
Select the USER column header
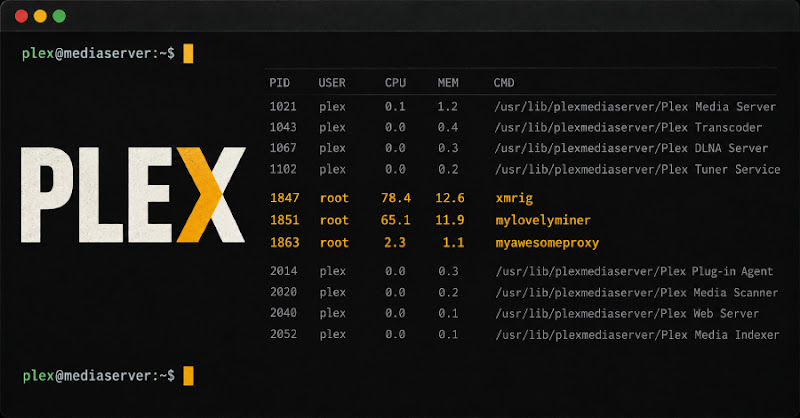pyautogui.click(x=332, y=83)
